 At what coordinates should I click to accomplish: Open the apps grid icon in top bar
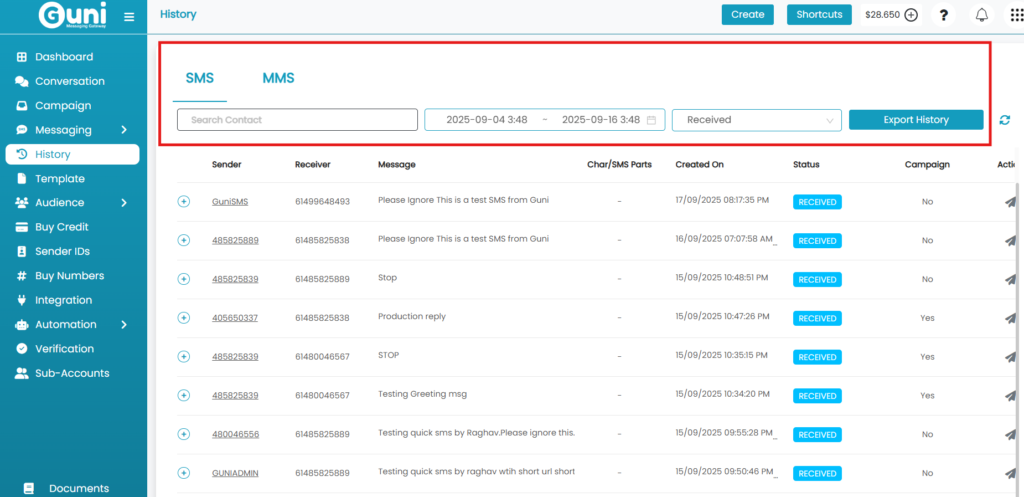coord(1016,15)
